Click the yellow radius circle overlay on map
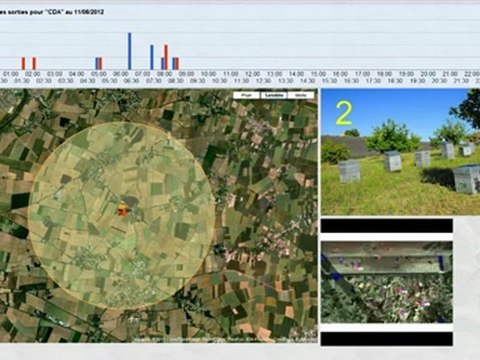The image size is (480, 360). pyautogui.click(x=122, y=215)
